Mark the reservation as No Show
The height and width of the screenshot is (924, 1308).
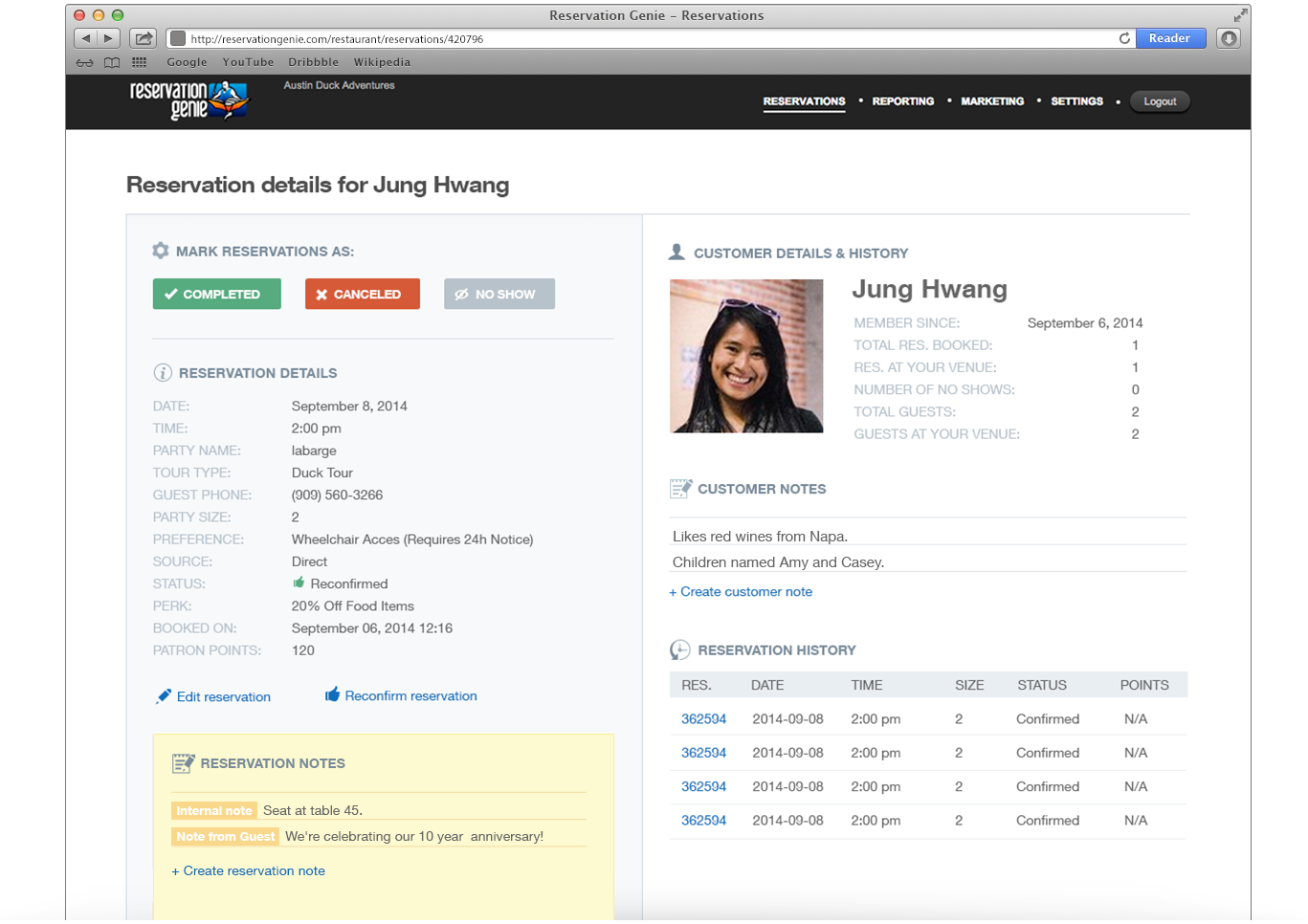pyautogui.click(x=499, y=294)
